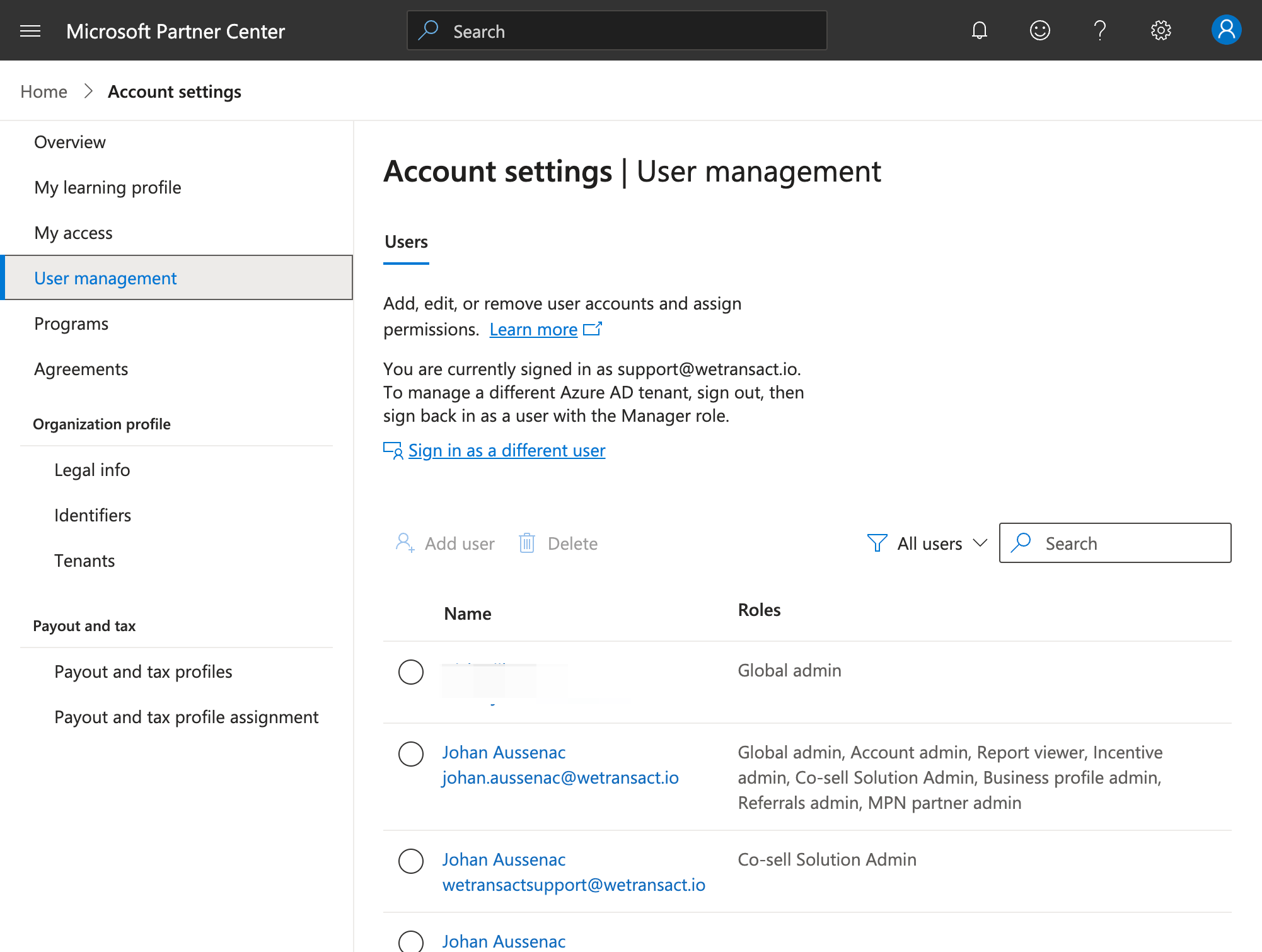Click the filter funnel icon
This screenshot has height=952, width=1262.
pos(877,543)
